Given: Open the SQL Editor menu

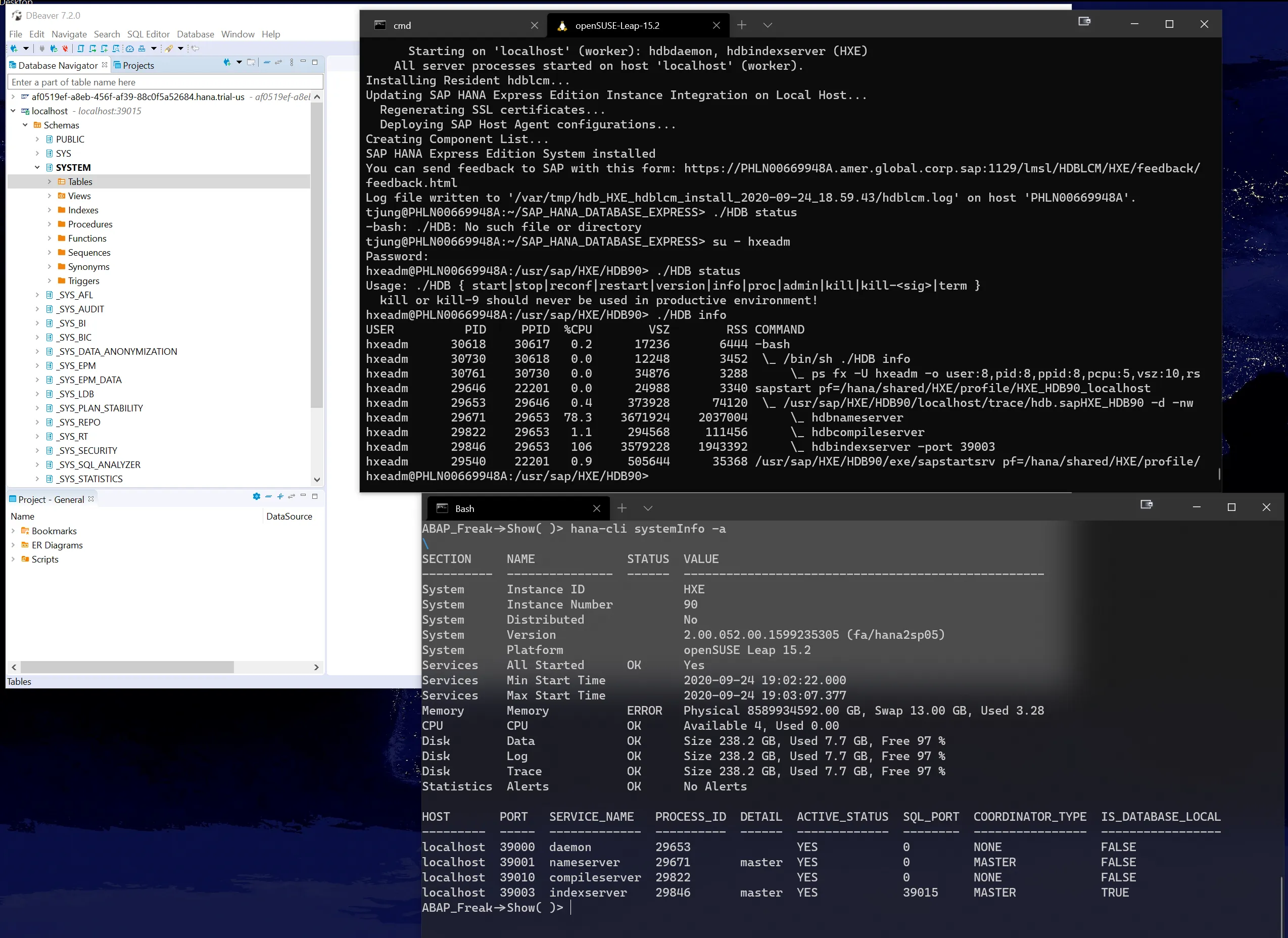Looking at the screenshot, I should coord(148,34).
